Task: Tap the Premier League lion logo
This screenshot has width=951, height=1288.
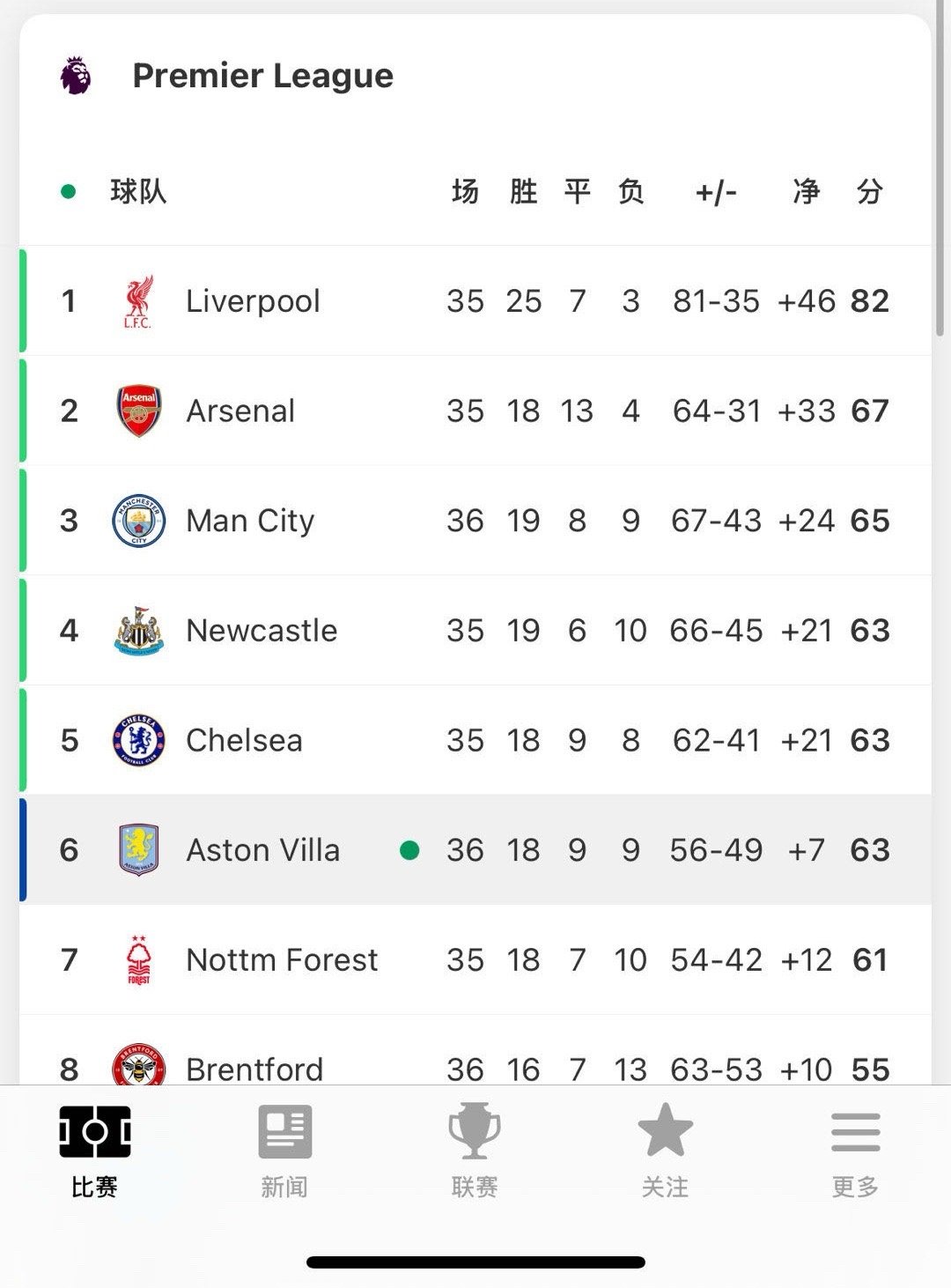Action: click(76, 76)
